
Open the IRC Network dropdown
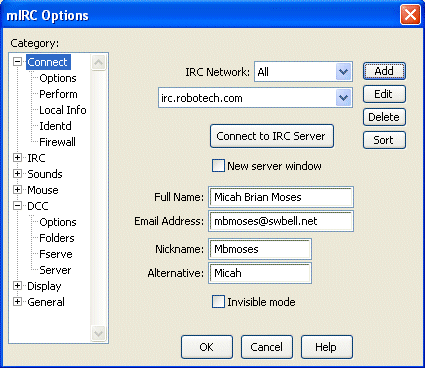(x=343, y=72)
